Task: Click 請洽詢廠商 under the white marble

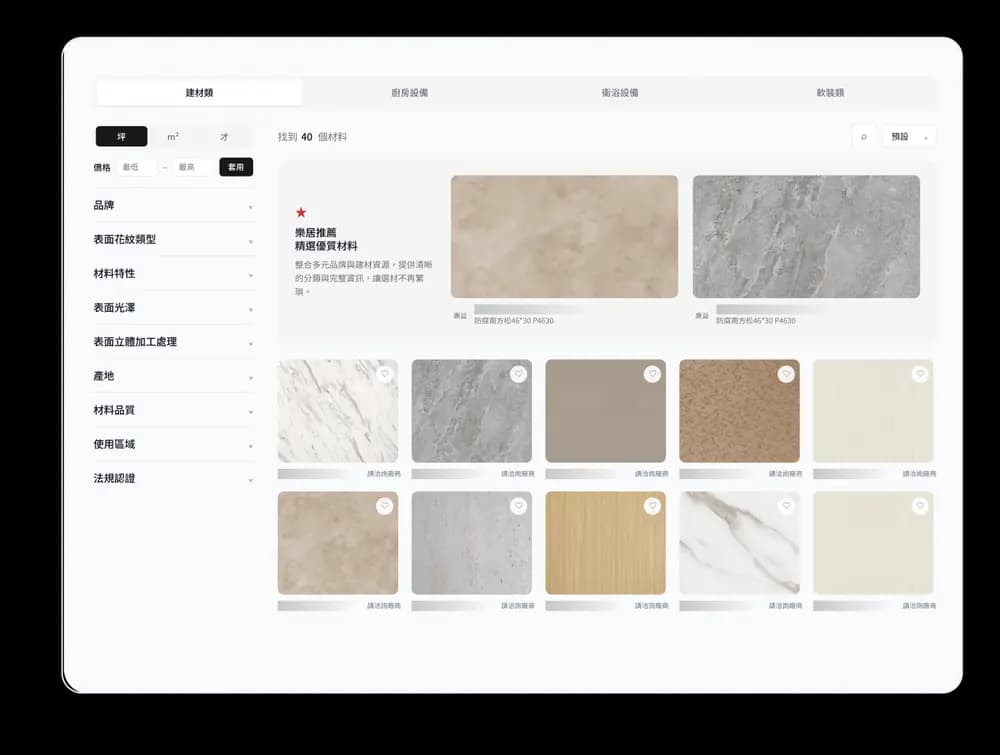Action: pos(384,474)
